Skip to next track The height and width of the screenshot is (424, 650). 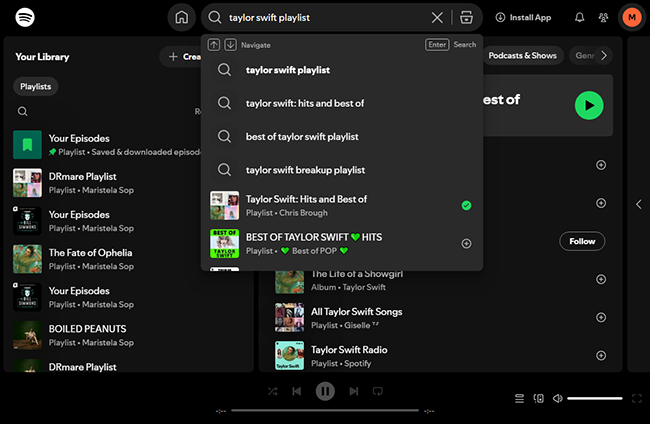[354, 391]
